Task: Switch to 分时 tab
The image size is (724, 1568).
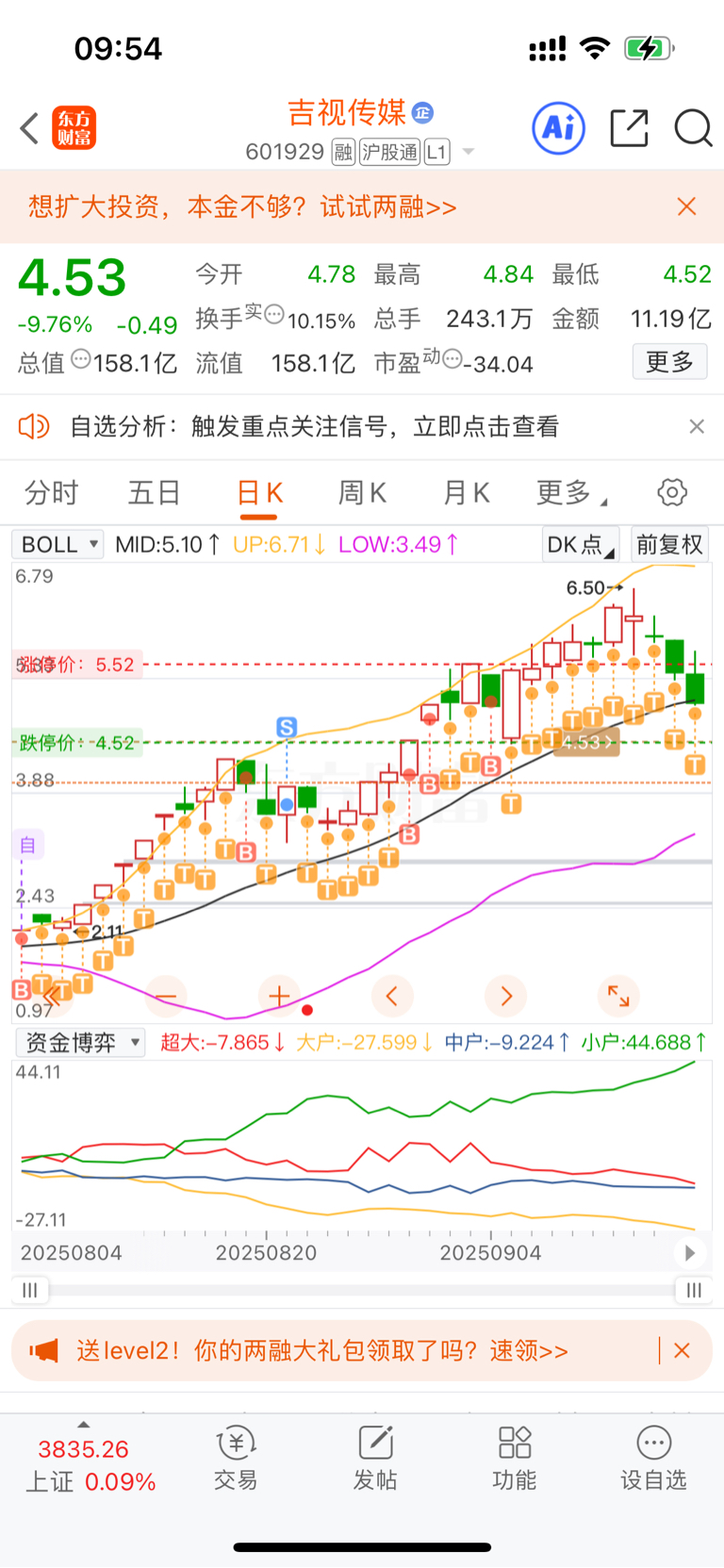Action: [x=51, y=492]
